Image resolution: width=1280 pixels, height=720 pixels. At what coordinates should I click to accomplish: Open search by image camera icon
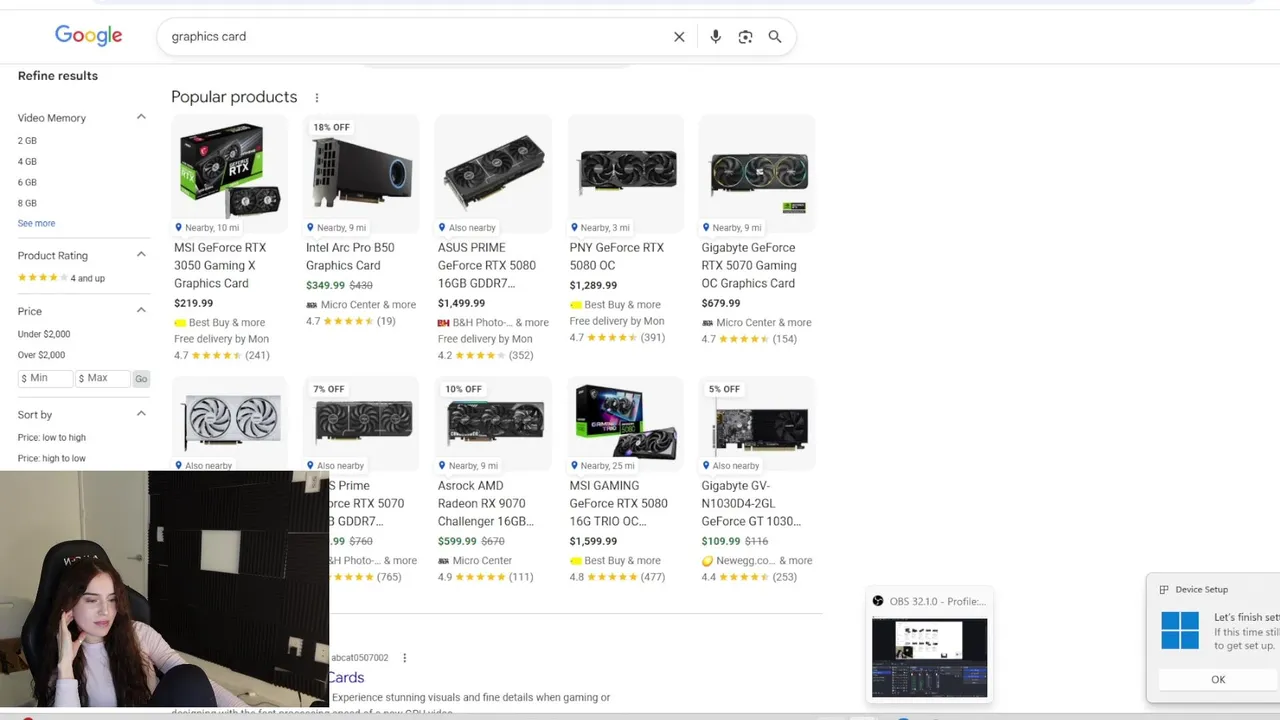click(x=745, y=37)
